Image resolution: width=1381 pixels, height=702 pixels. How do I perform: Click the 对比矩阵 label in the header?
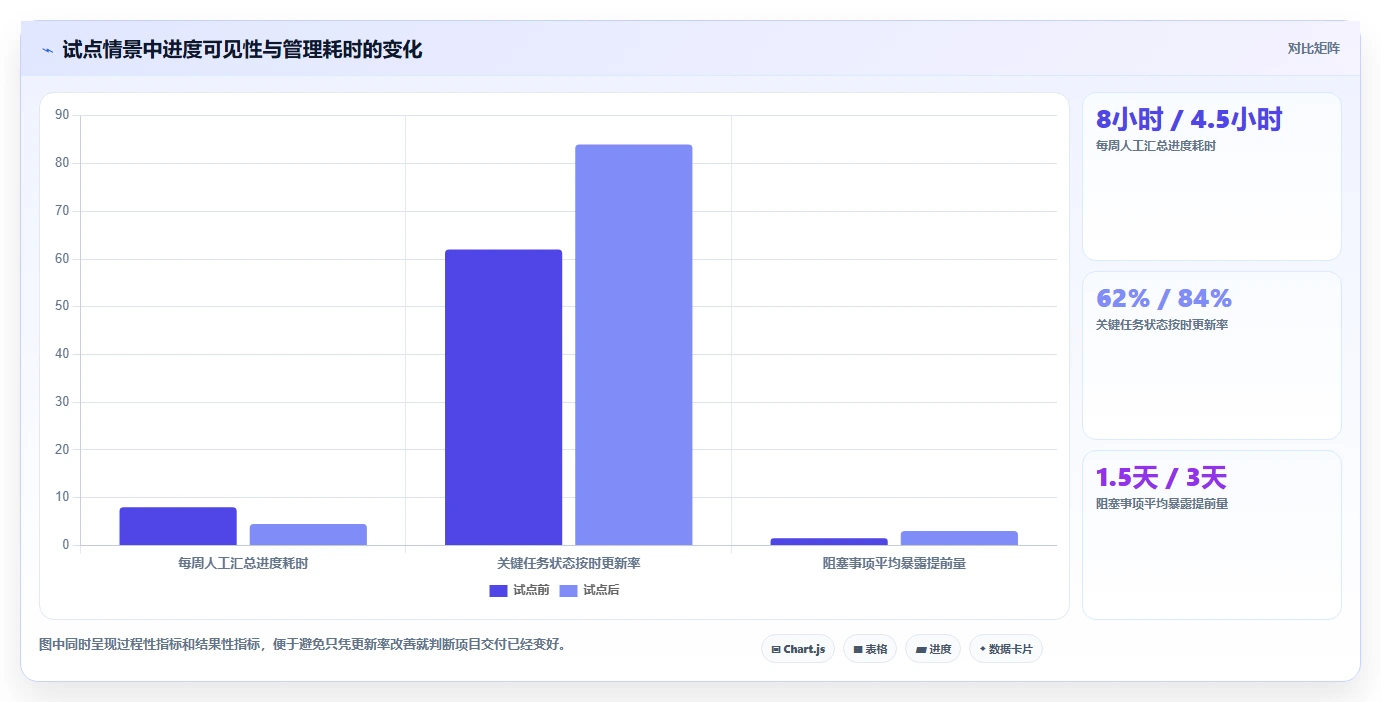pyautogui.click(x=1313, y=48)
